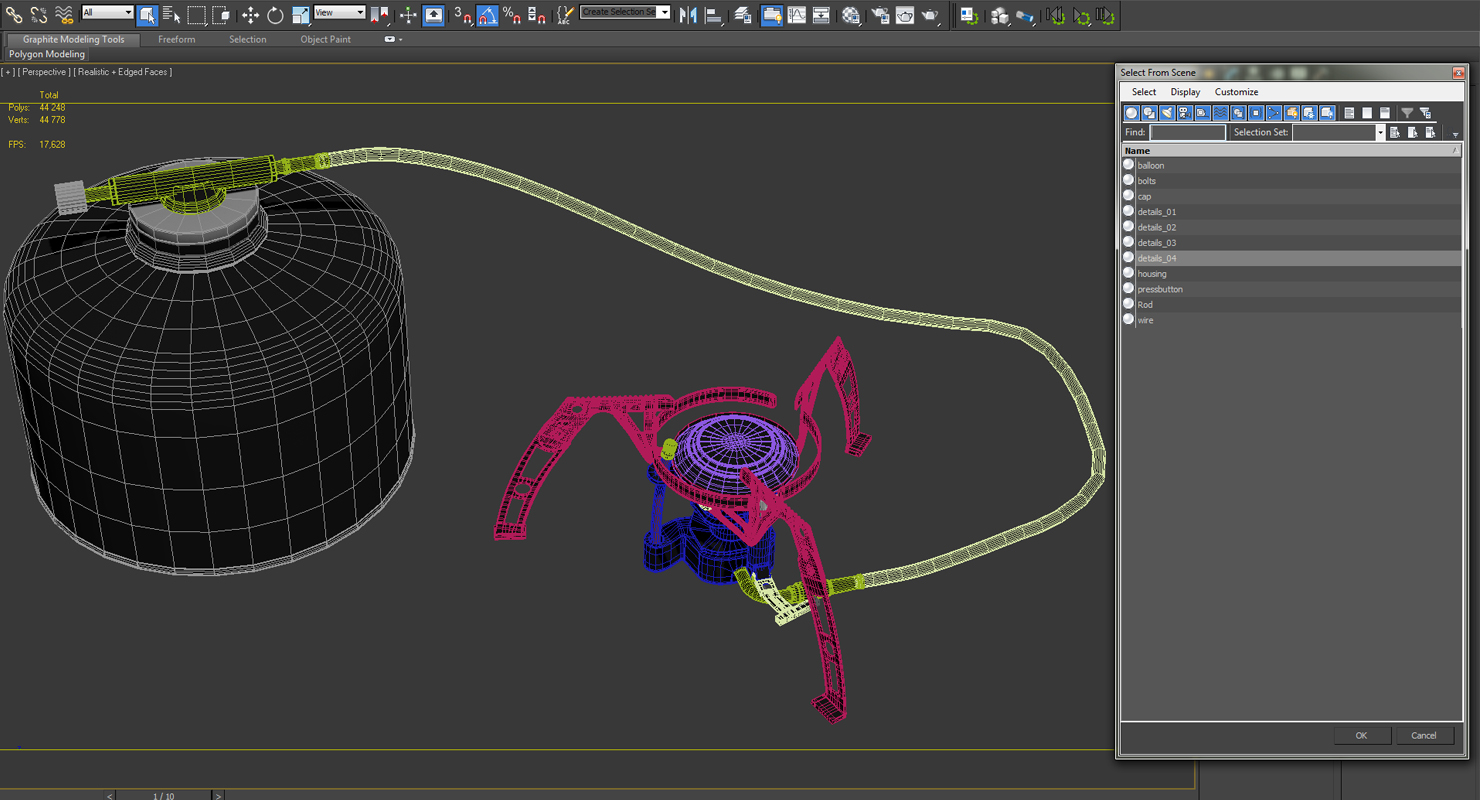Click the Find input field
Viewport: 1480px width, 800px height.
(1187, 133)
